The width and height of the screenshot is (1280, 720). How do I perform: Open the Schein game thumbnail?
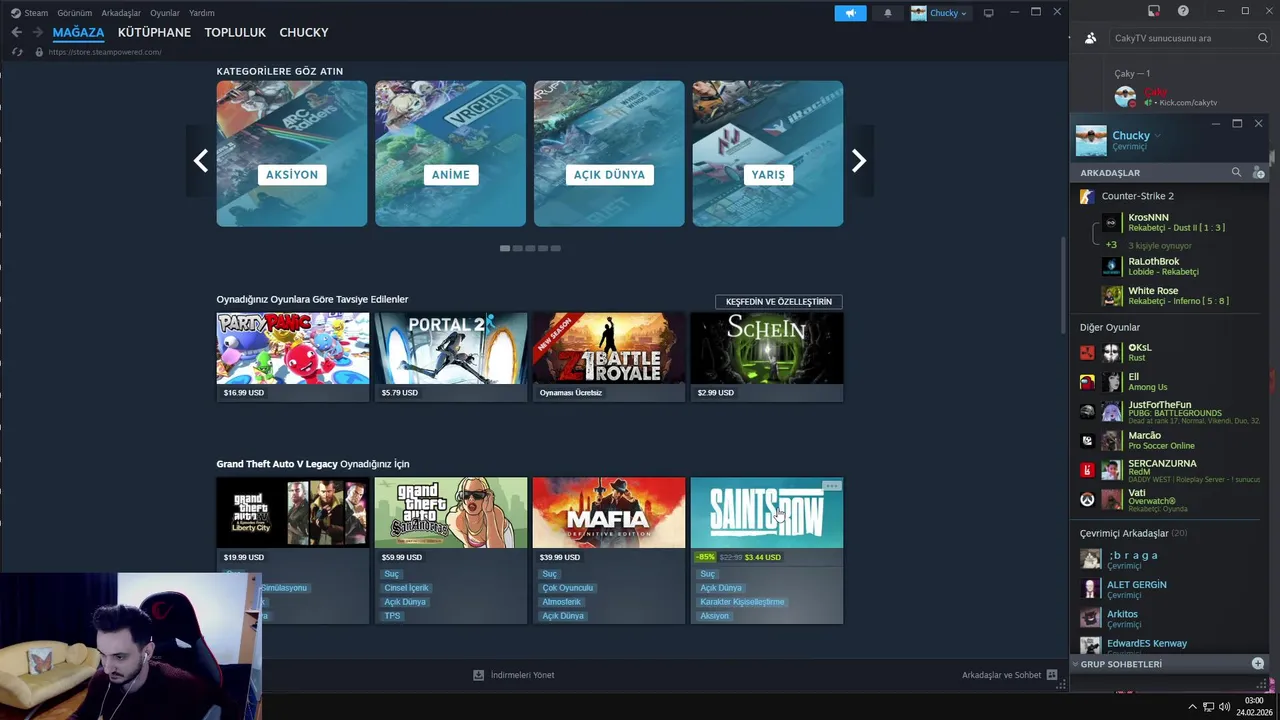coord(767,348)
